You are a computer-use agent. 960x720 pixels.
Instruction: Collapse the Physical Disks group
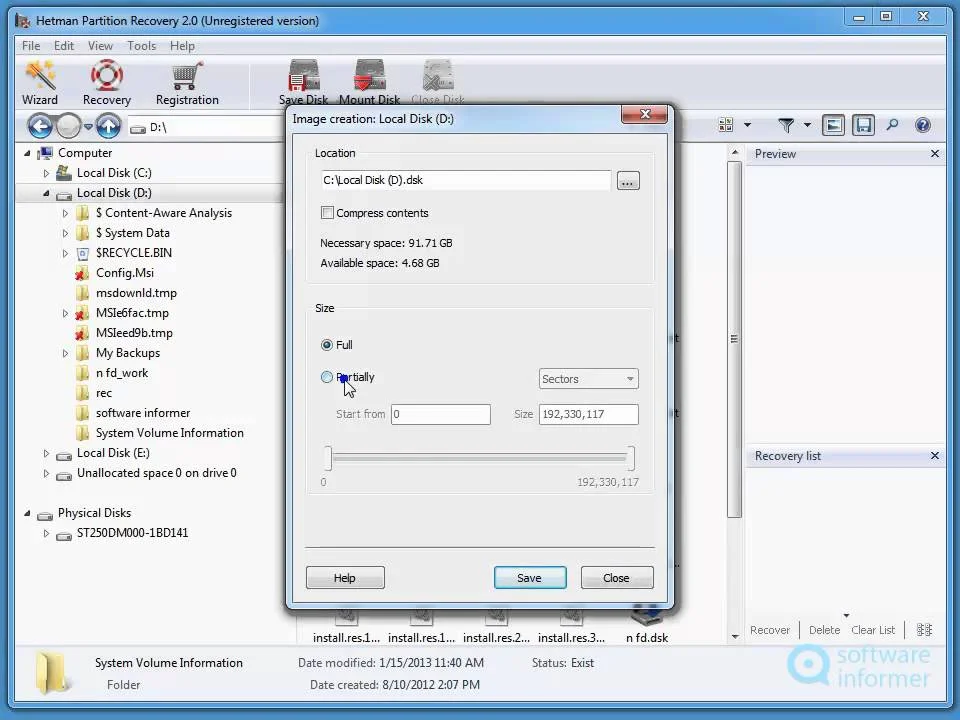tap(28, 514)
